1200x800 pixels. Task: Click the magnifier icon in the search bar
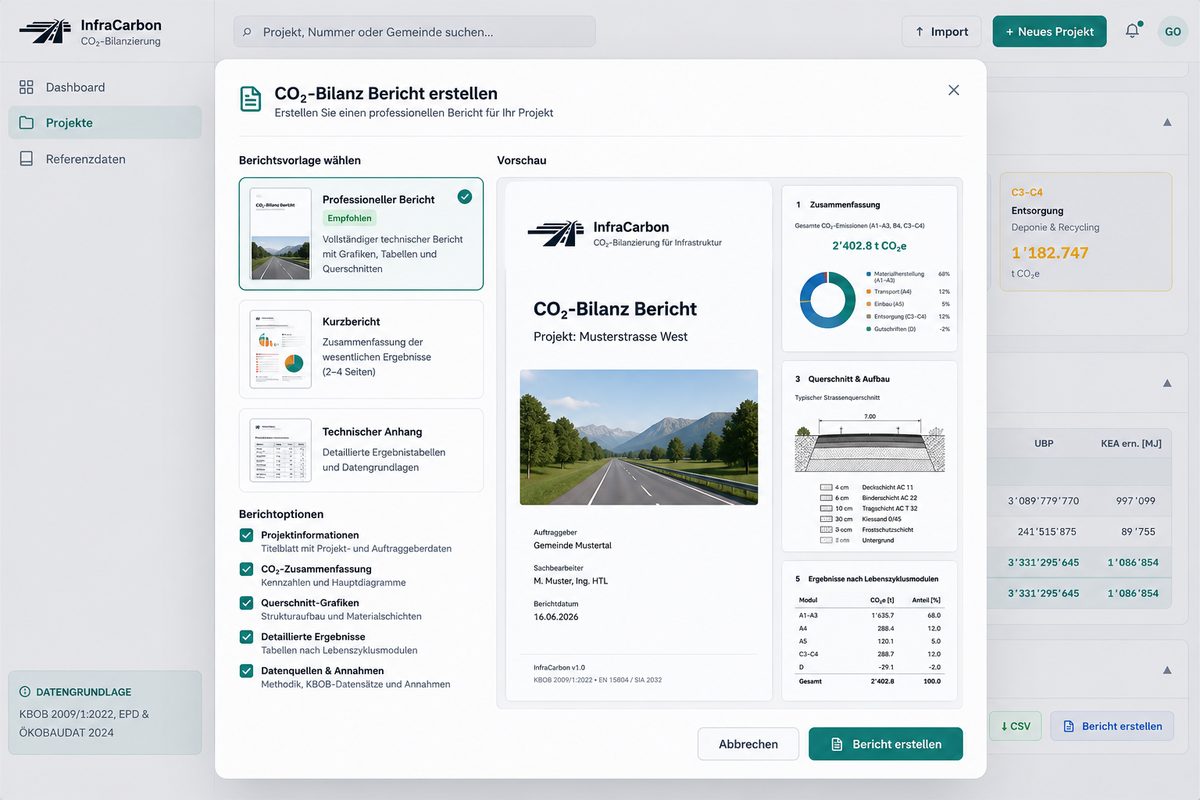[247, 32]
